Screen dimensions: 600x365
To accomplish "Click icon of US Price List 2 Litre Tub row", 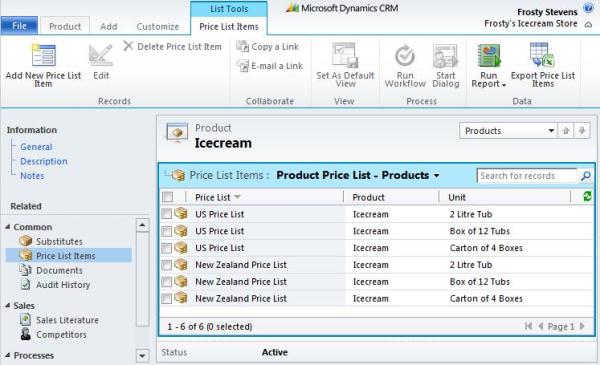I will click(181, 213).
